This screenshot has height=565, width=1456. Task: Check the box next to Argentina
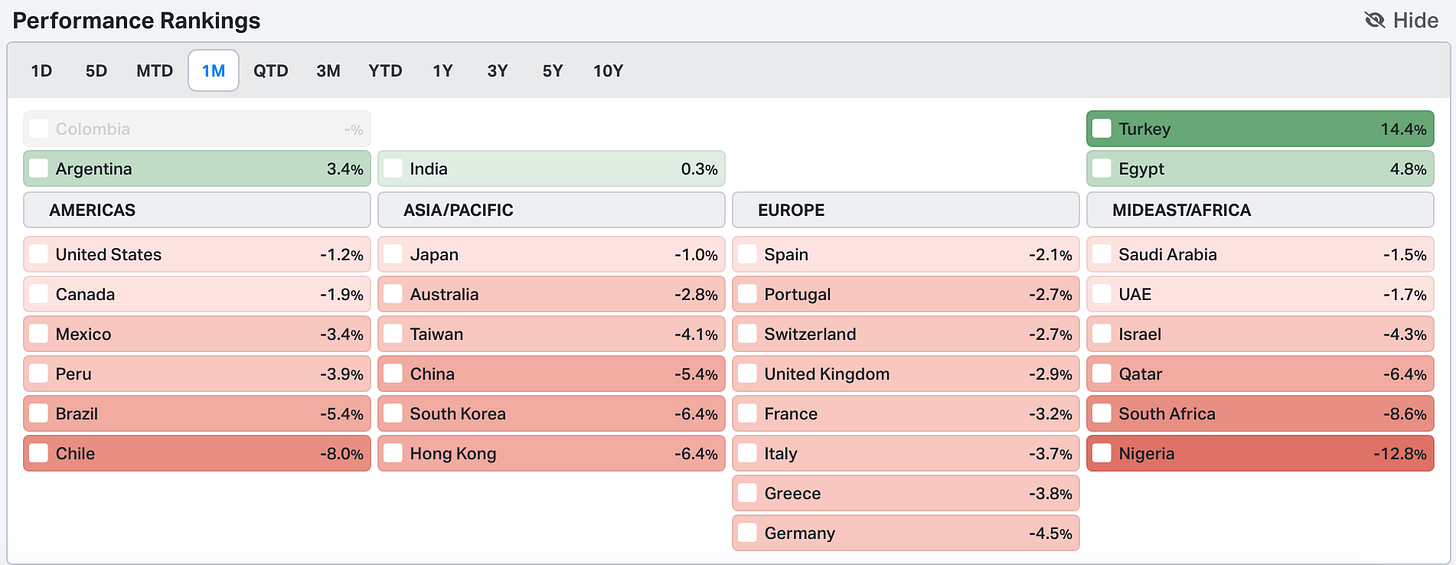click(39, 169)
